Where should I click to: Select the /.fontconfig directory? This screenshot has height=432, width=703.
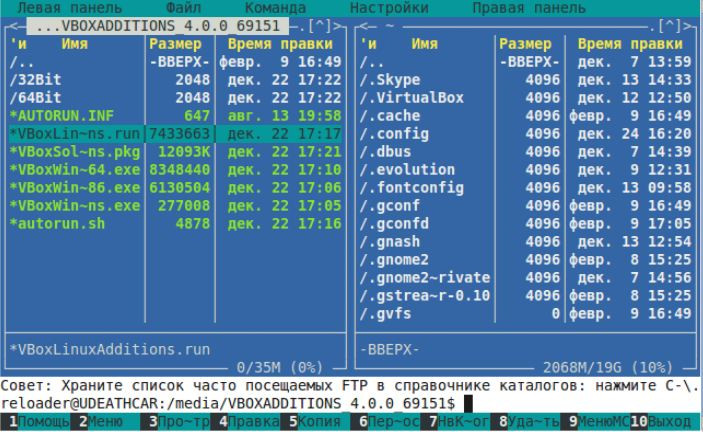[525, 187]
